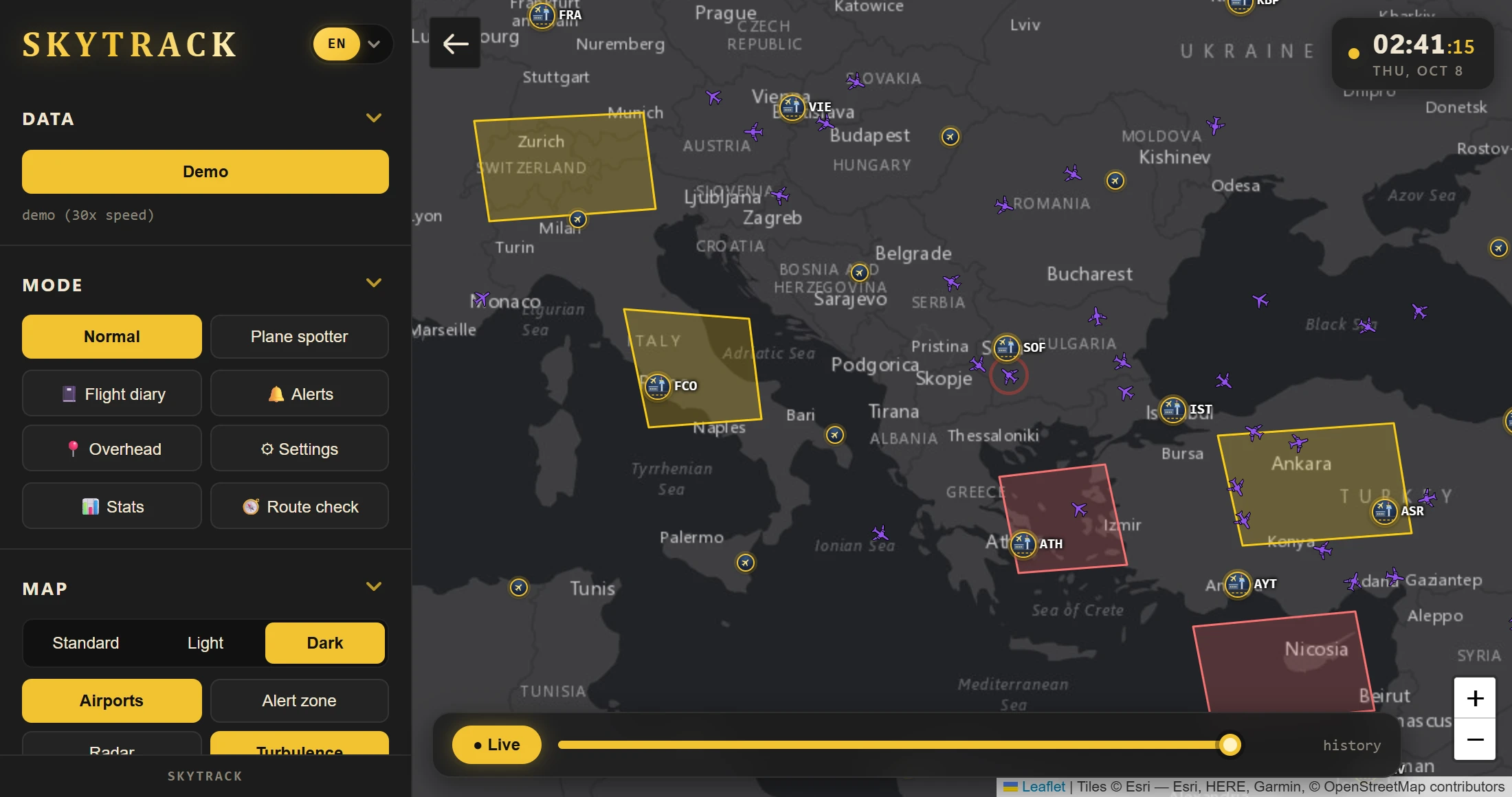Select the VIE airport icon
This screenshot has width=1512, height=797.
point(792,106)
